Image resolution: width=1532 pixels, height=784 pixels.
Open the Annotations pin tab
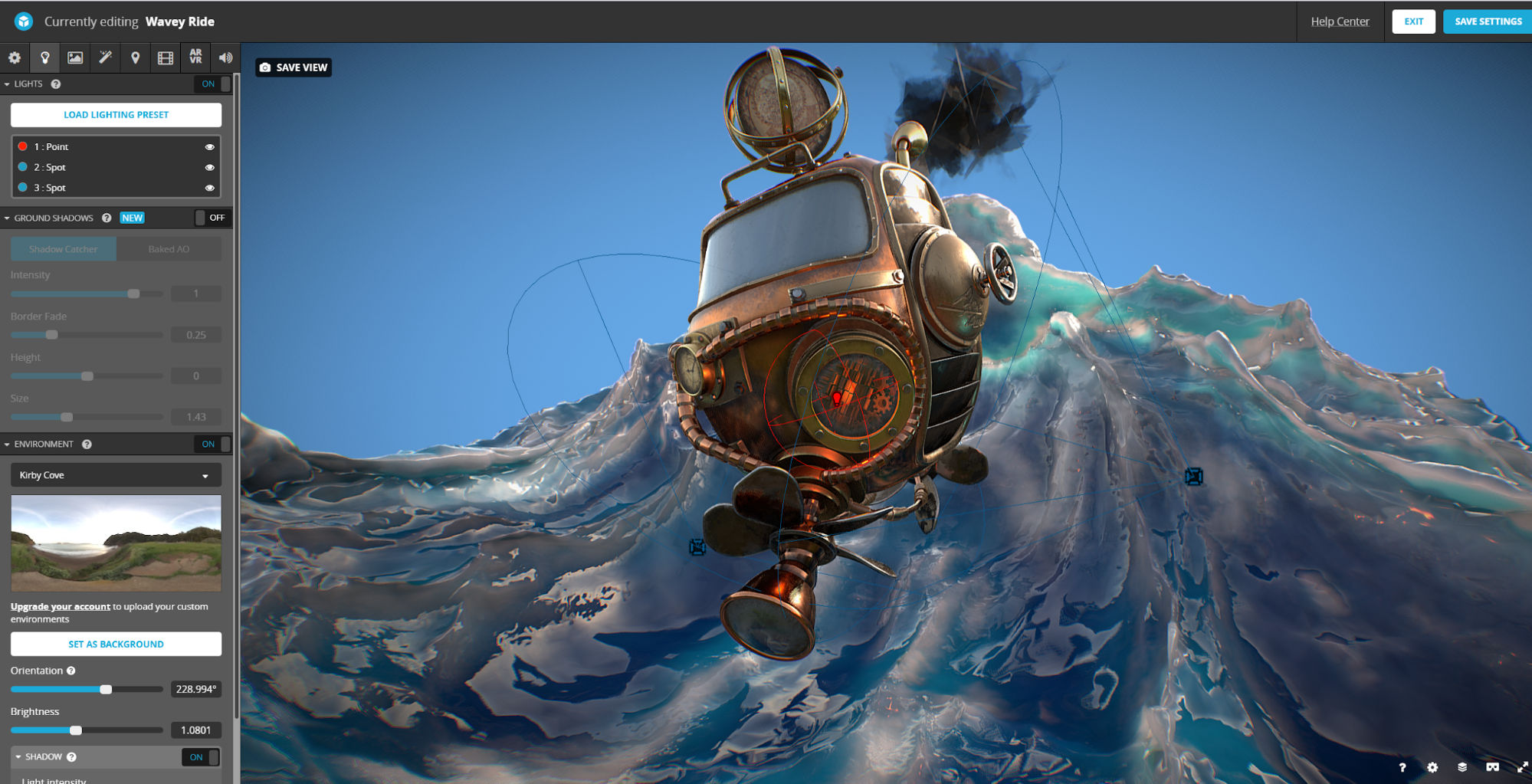(x=136, y=57)
